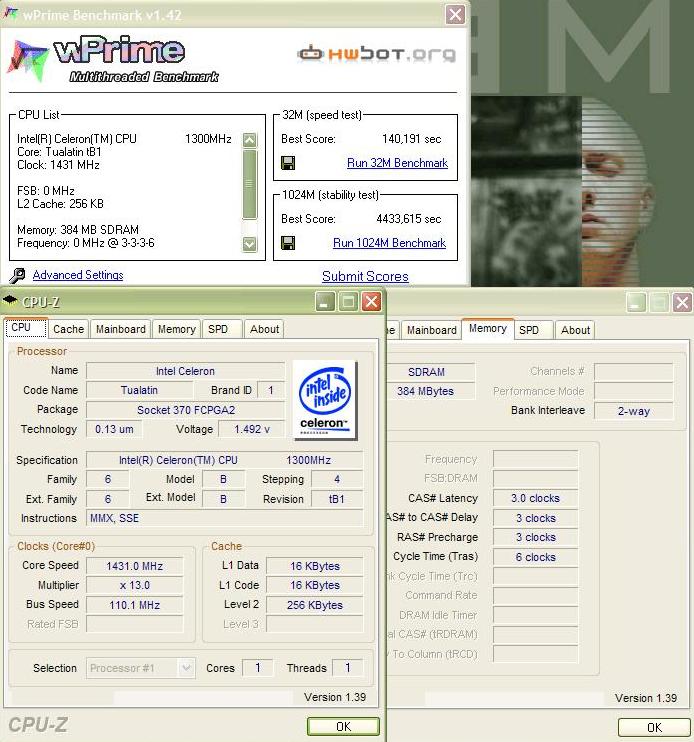The height and width of the screenshot is (742, 694).
Task: Minimize the front CPU-Z window
Action: tap(325, 301)
